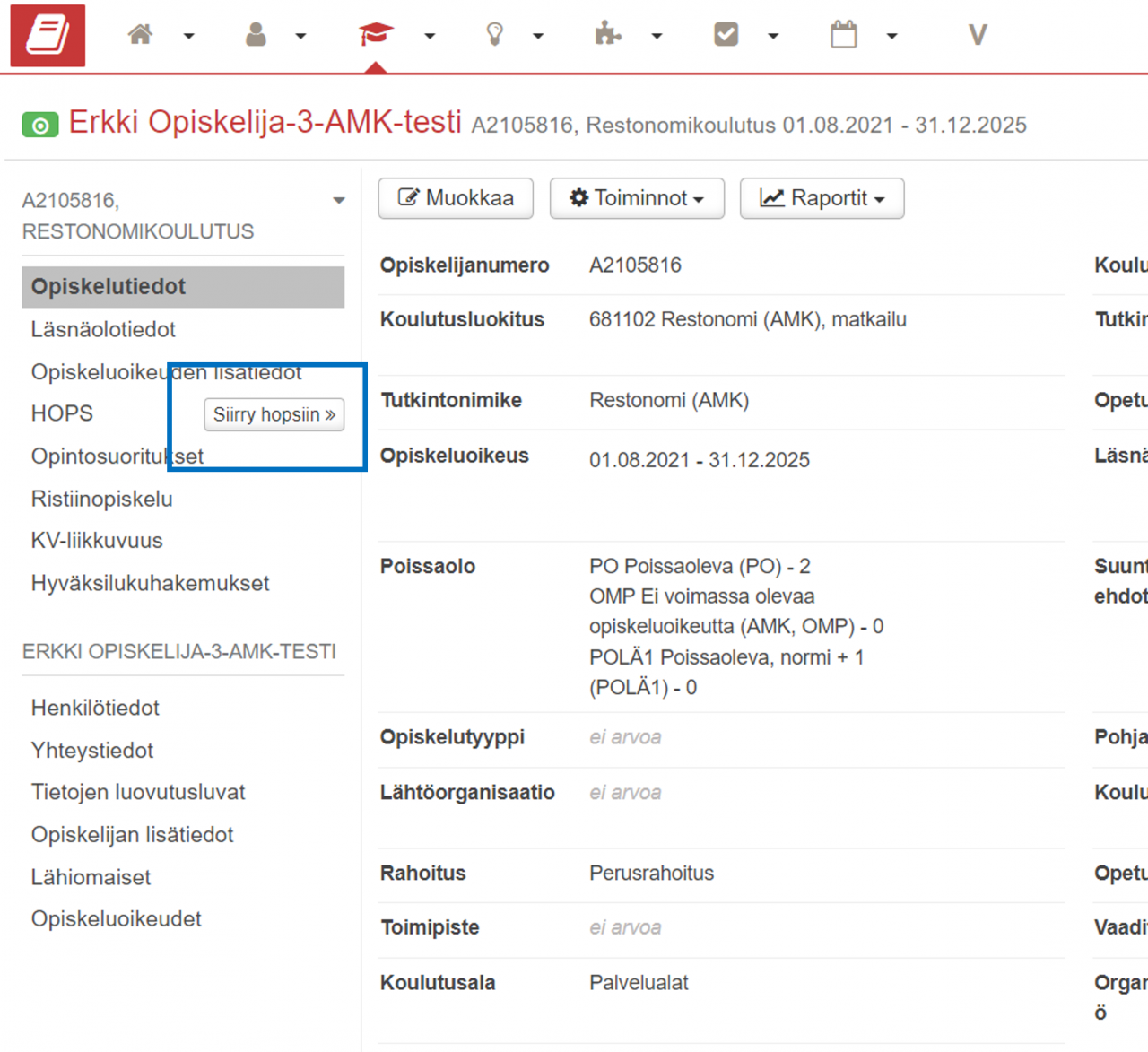Viewport: 1148px width, 1052px height.
Task: Open Opiskeluoikeudet in the sidebar
Action: 116,919
